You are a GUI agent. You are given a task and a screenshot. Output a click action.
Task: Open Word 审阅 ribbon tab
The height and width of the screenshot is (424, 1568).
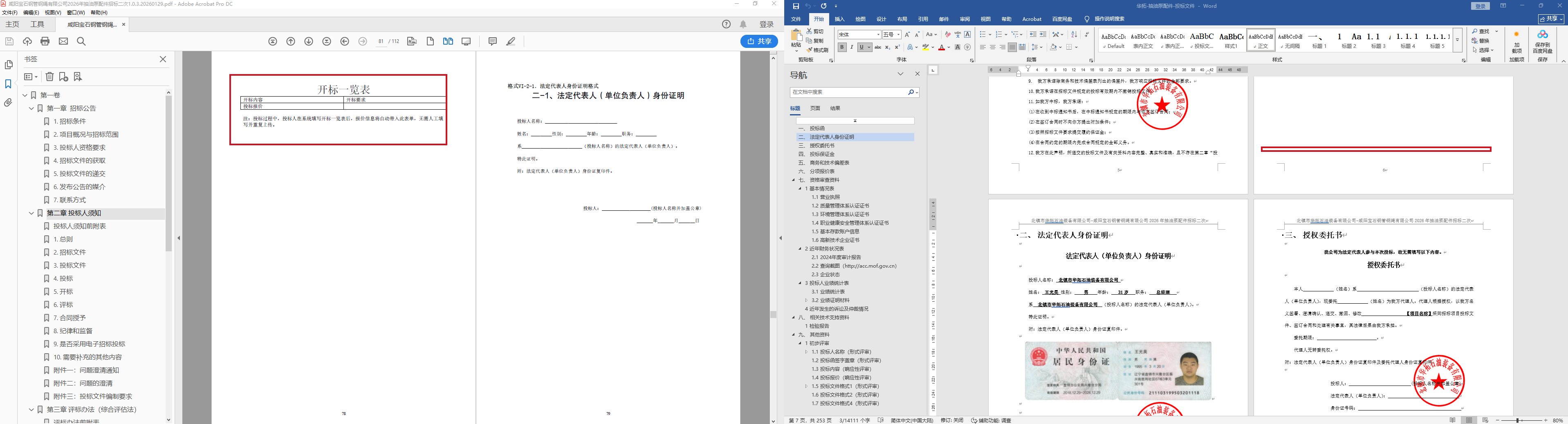(965, 19)
